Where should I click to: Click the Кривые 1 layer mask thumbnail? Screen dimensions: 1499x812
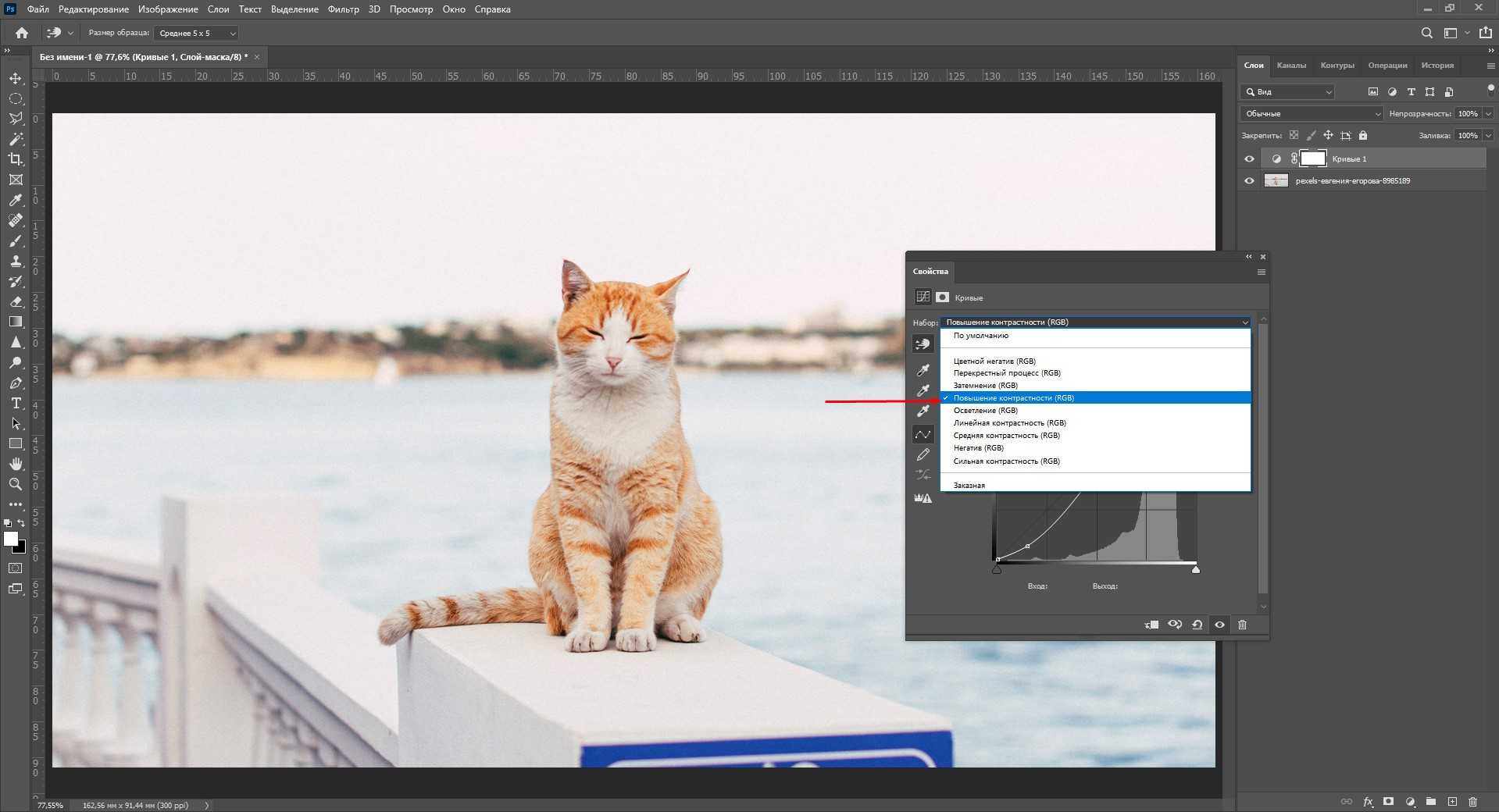coord(1312,159)
